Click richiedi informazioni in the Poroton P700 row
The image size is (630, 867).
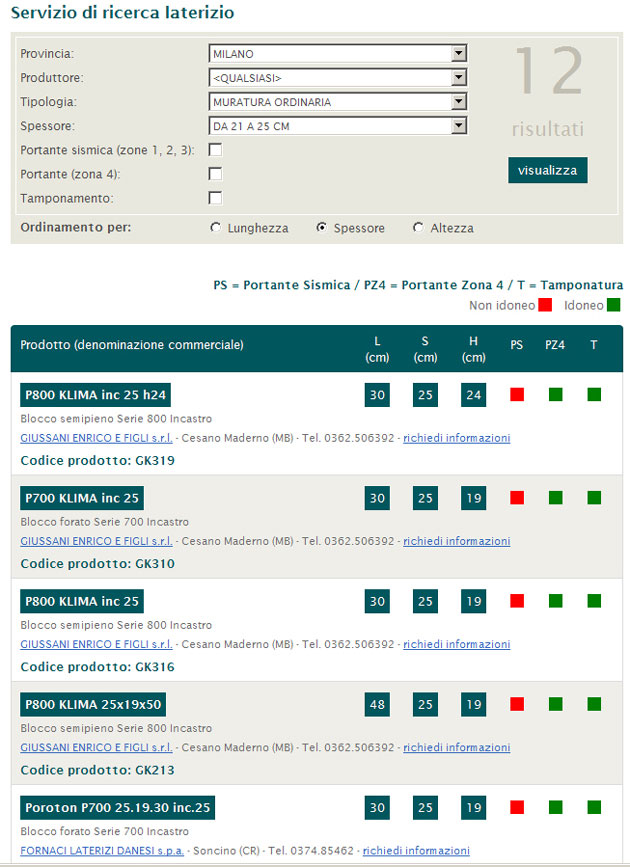click(416, 850)
